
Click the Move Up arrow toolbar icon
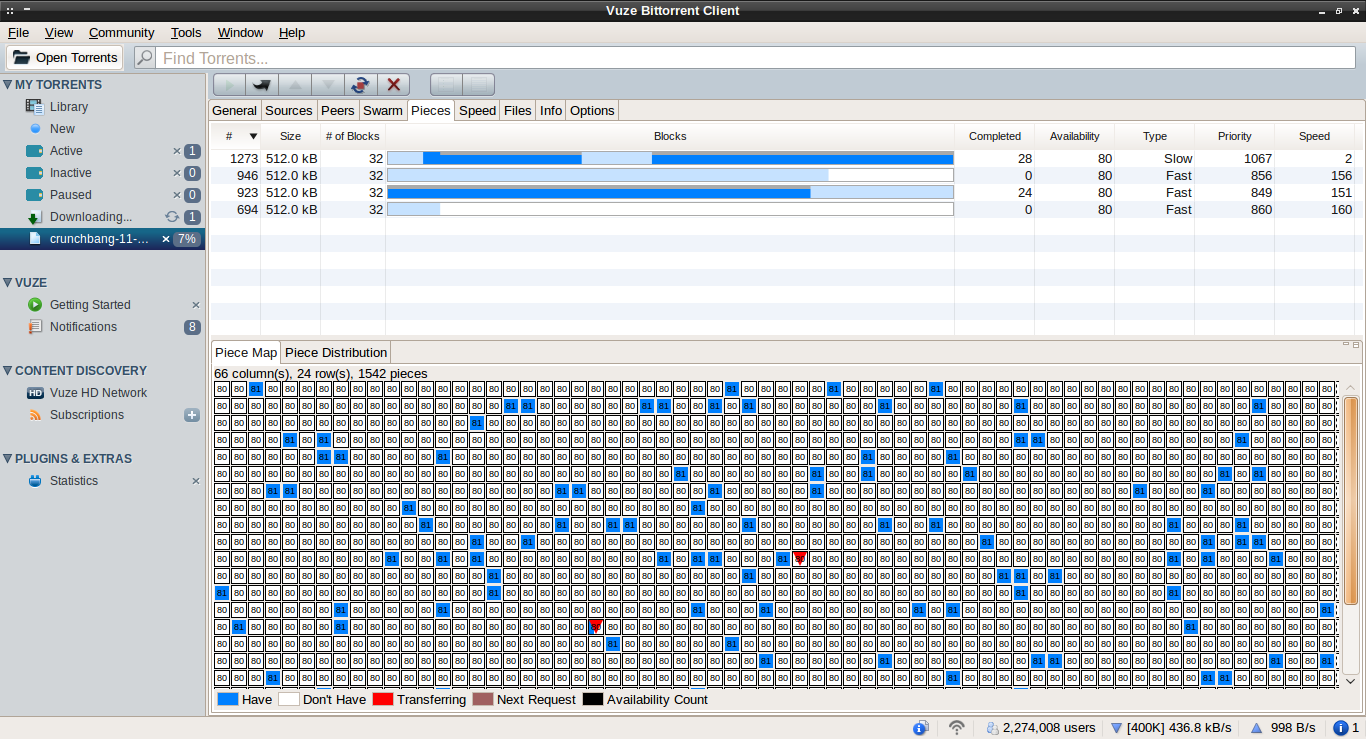(295, 85)
